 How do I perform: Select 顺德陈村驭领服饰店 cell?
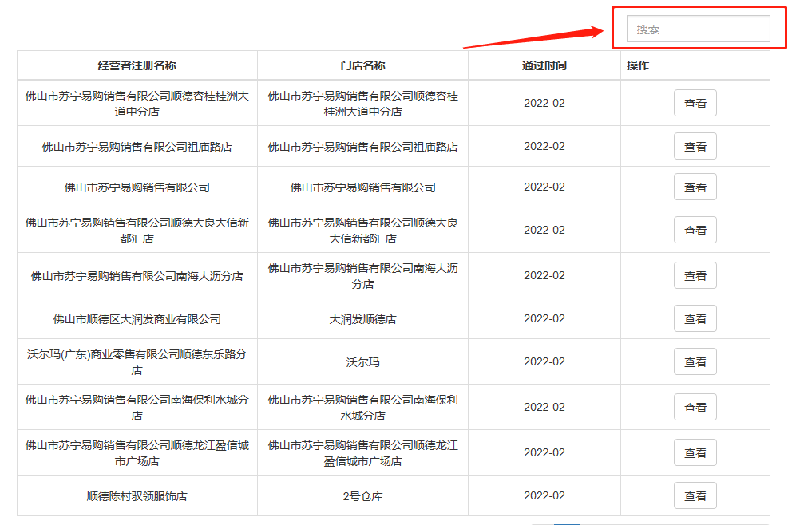point(137,496)
